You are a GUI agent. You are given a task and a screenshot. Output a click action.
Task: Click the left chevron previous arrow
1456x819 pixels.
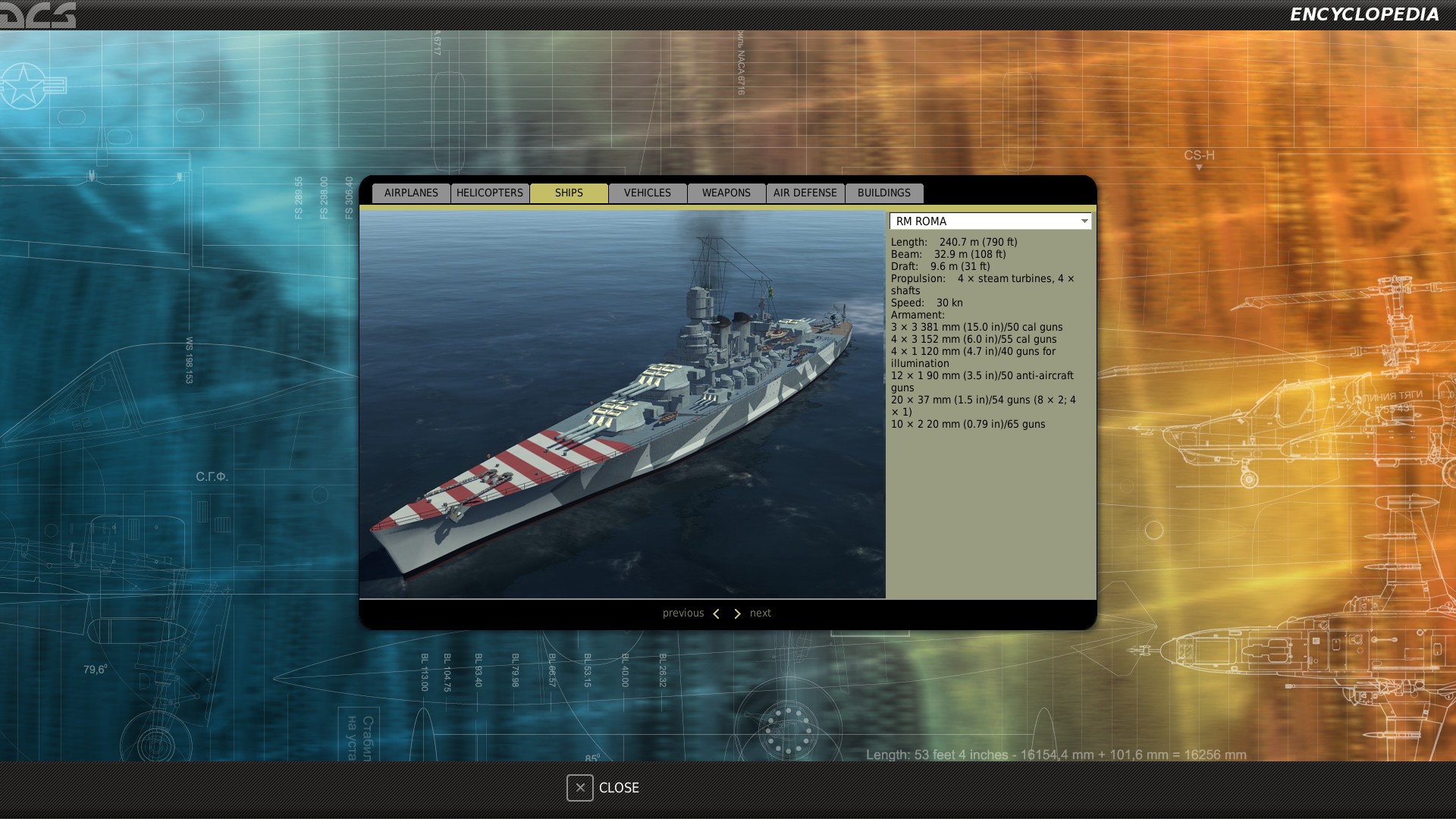pyautogui.click(x=716, y=613)
